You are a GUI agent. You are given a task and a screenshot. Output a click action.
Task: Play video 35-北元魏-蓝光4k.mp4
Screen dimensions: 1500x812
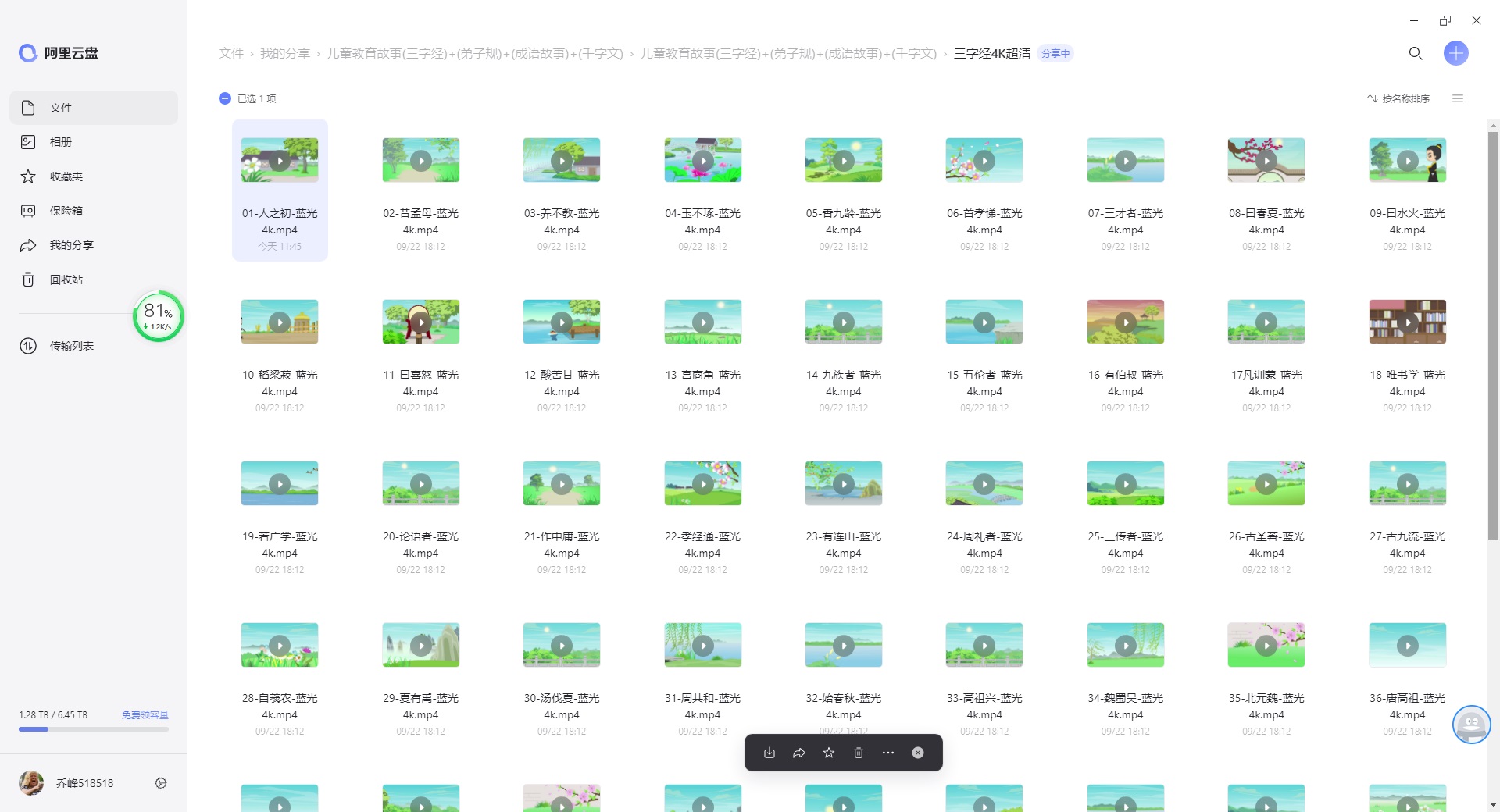coord(1266,645)
